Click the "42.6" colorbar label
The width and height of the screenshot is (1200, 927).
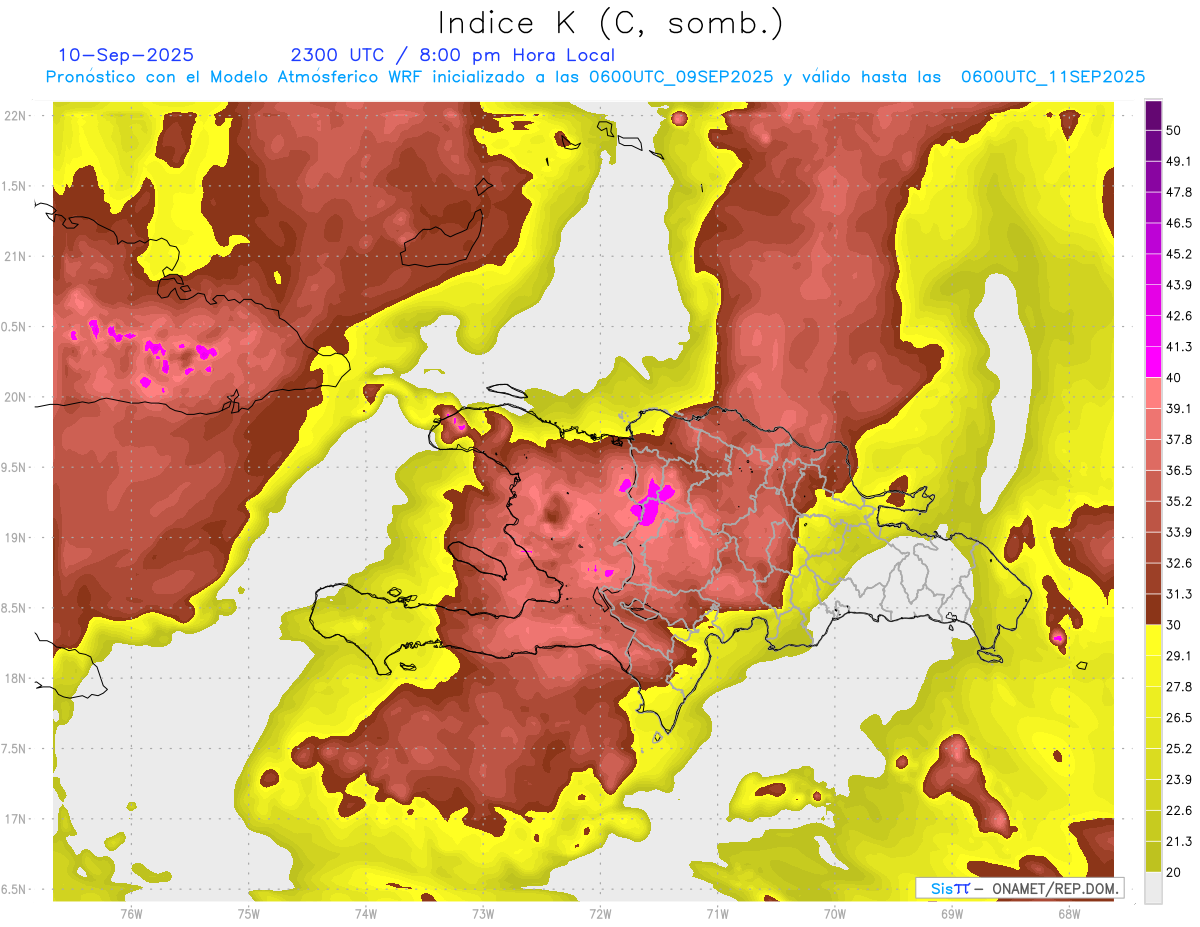pyautogui.click(x=1179, y=316)
